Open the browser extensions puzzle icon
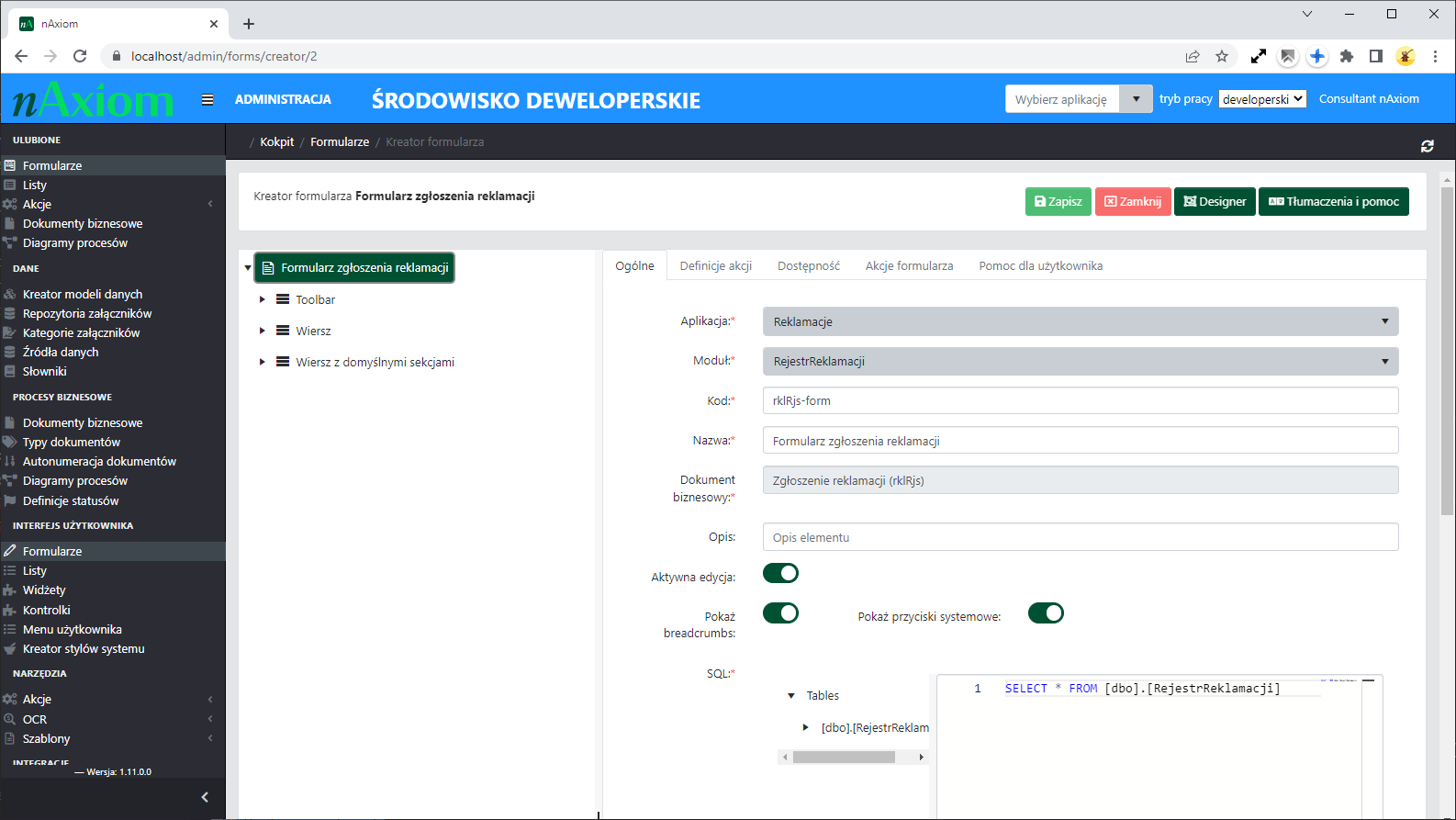 [1346, 56]
